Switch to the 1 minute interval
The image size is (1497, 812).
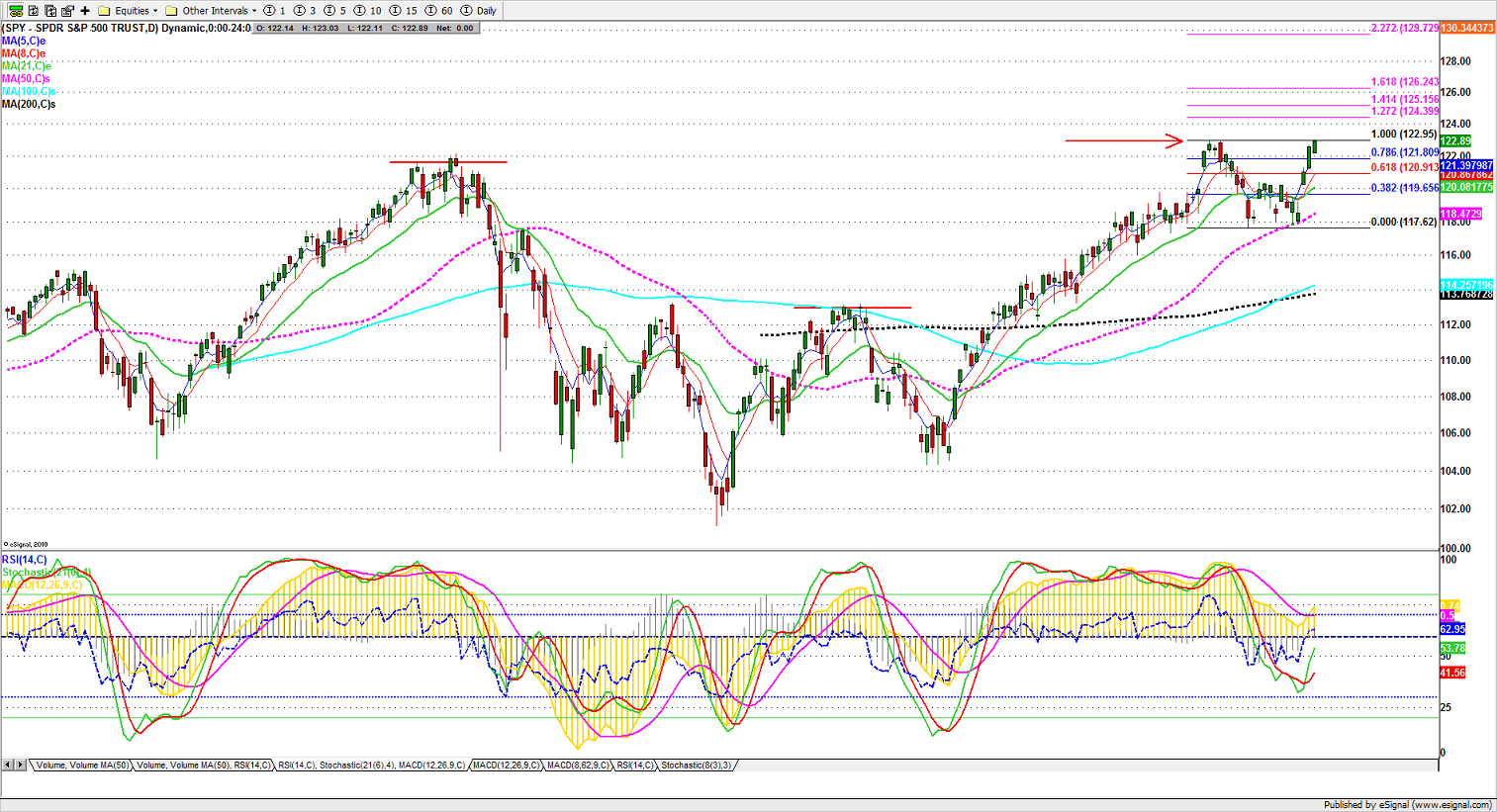click(x=275, y=11)
